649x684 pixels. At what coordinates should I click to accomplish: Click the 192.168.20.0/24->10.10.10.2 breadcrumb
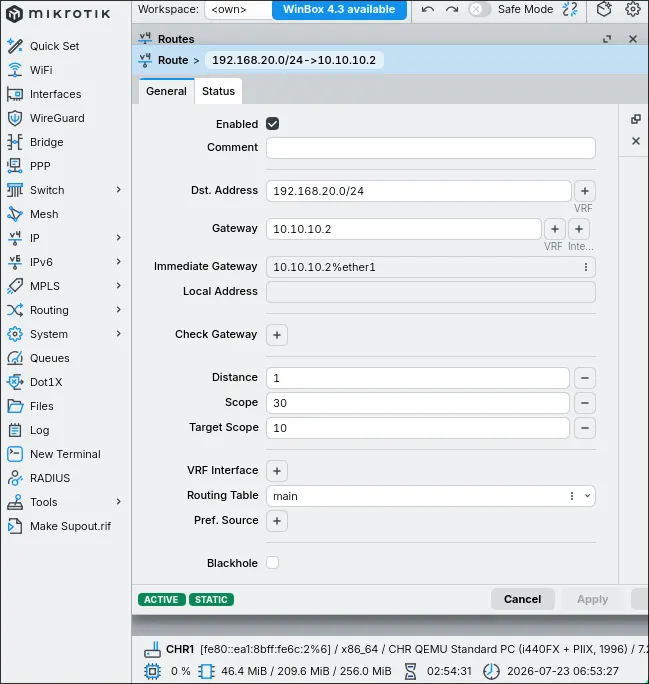[294, 60]
